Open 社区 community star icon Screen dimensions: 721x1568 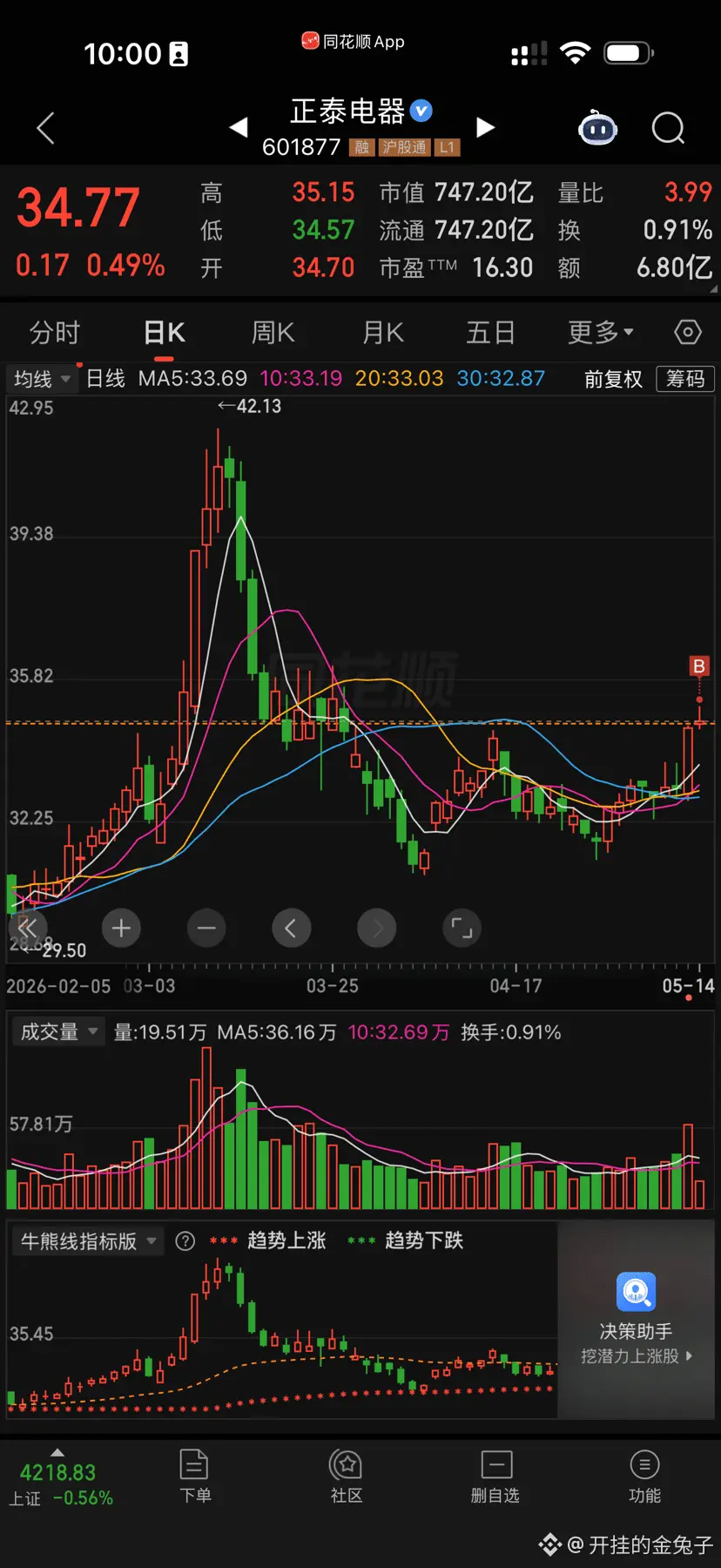[347, 1463]
